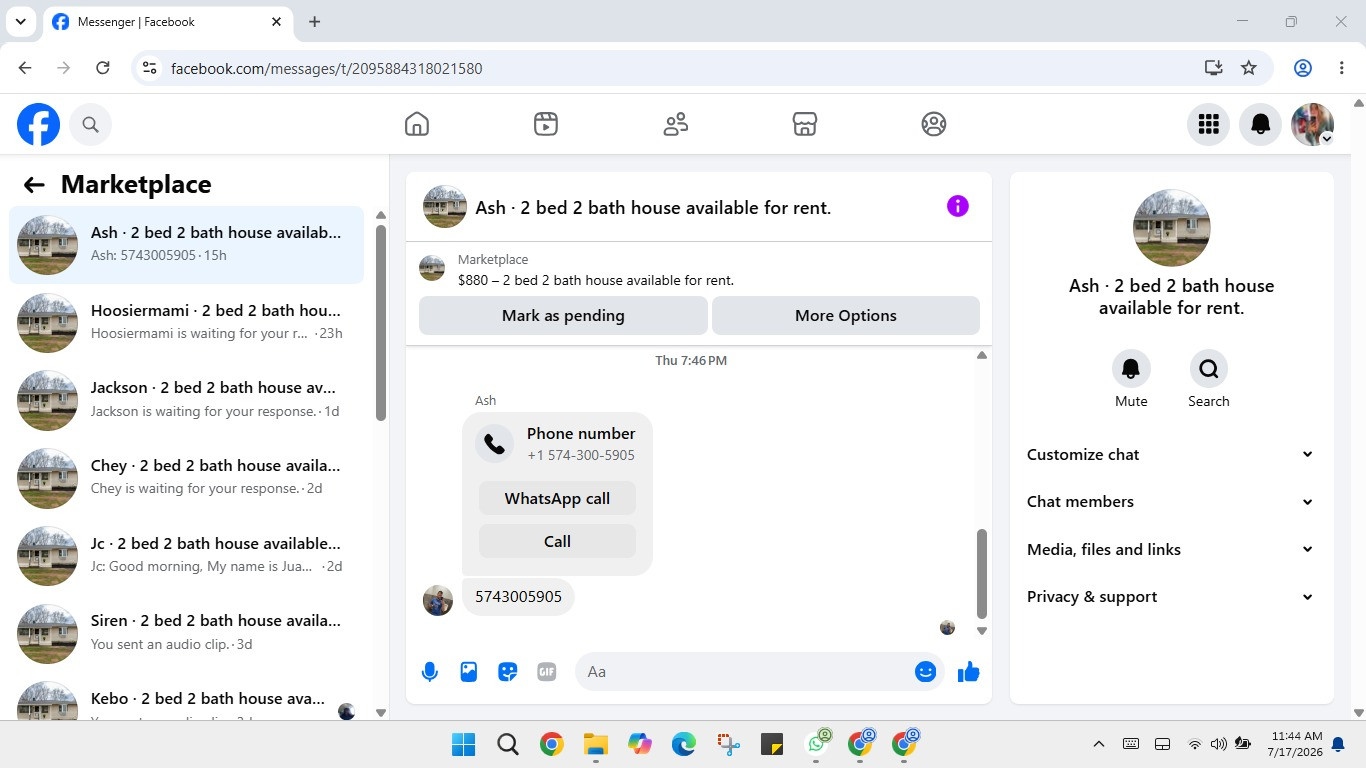
Task: Open the emoji picker
Action: pyautogui.click(x=926, y=672)
